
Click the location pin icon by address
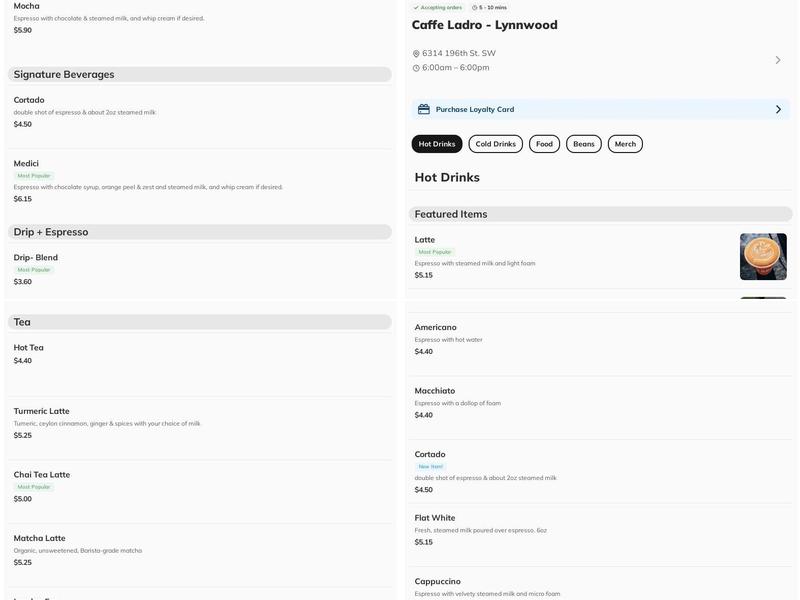[416, 54]
